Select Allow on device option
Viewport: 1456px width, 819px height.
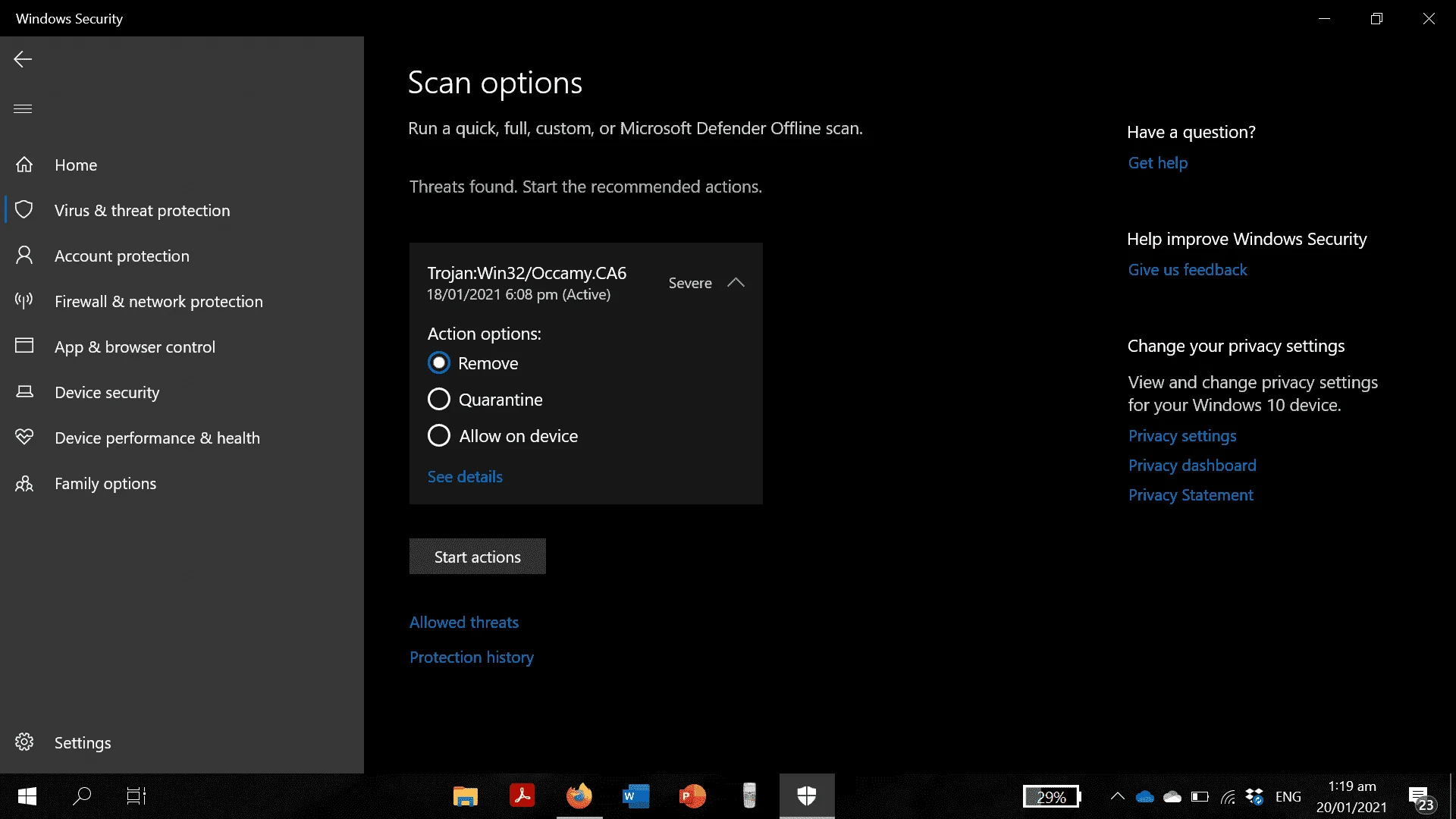(438, 435)
